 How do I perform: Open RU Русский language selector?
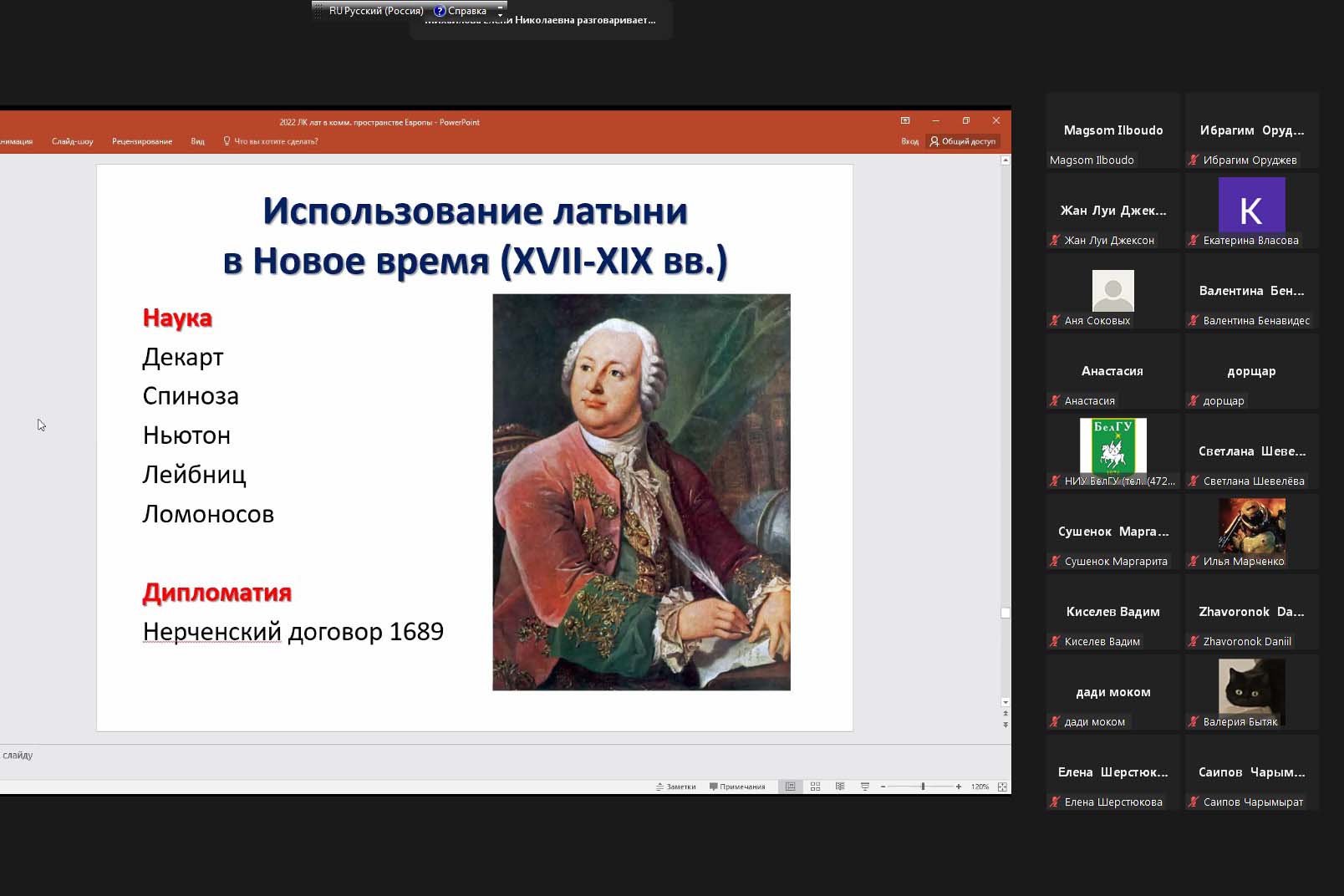click(x=375, y=11)
